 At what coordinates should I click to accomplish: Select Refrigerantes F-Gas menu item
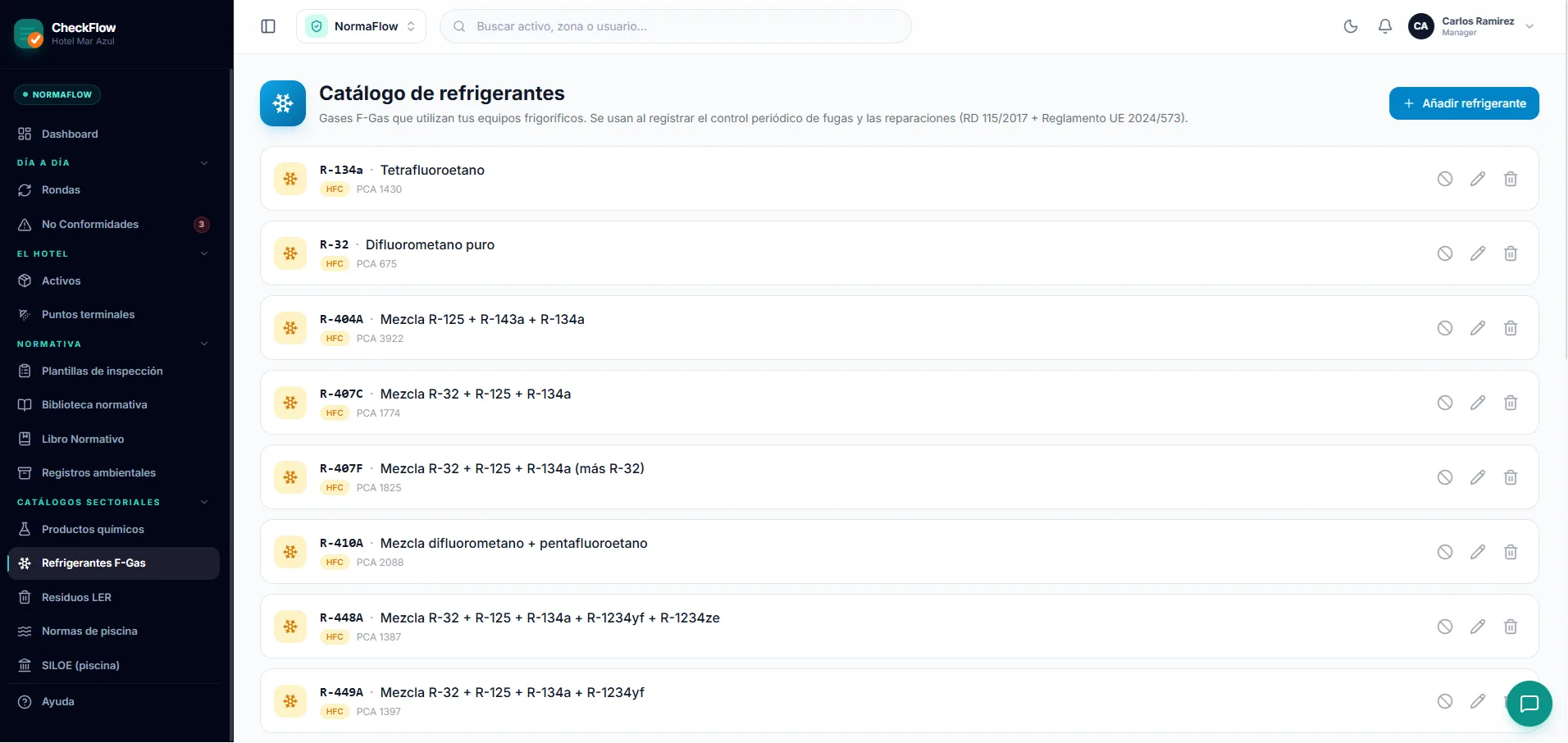114,563
